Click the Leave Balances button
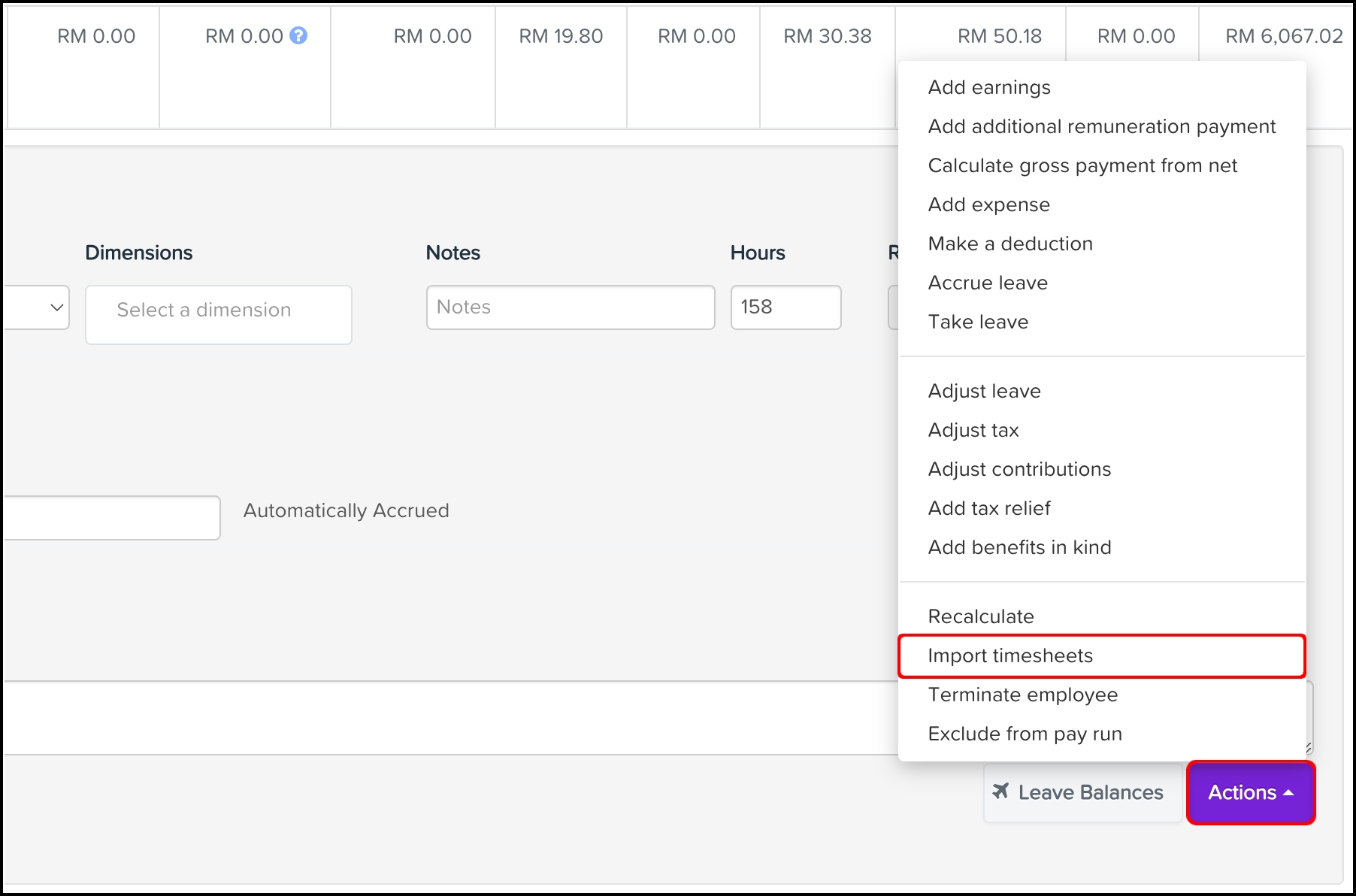The width and height of the screenshot is (1356, 896). point(1079,792)
